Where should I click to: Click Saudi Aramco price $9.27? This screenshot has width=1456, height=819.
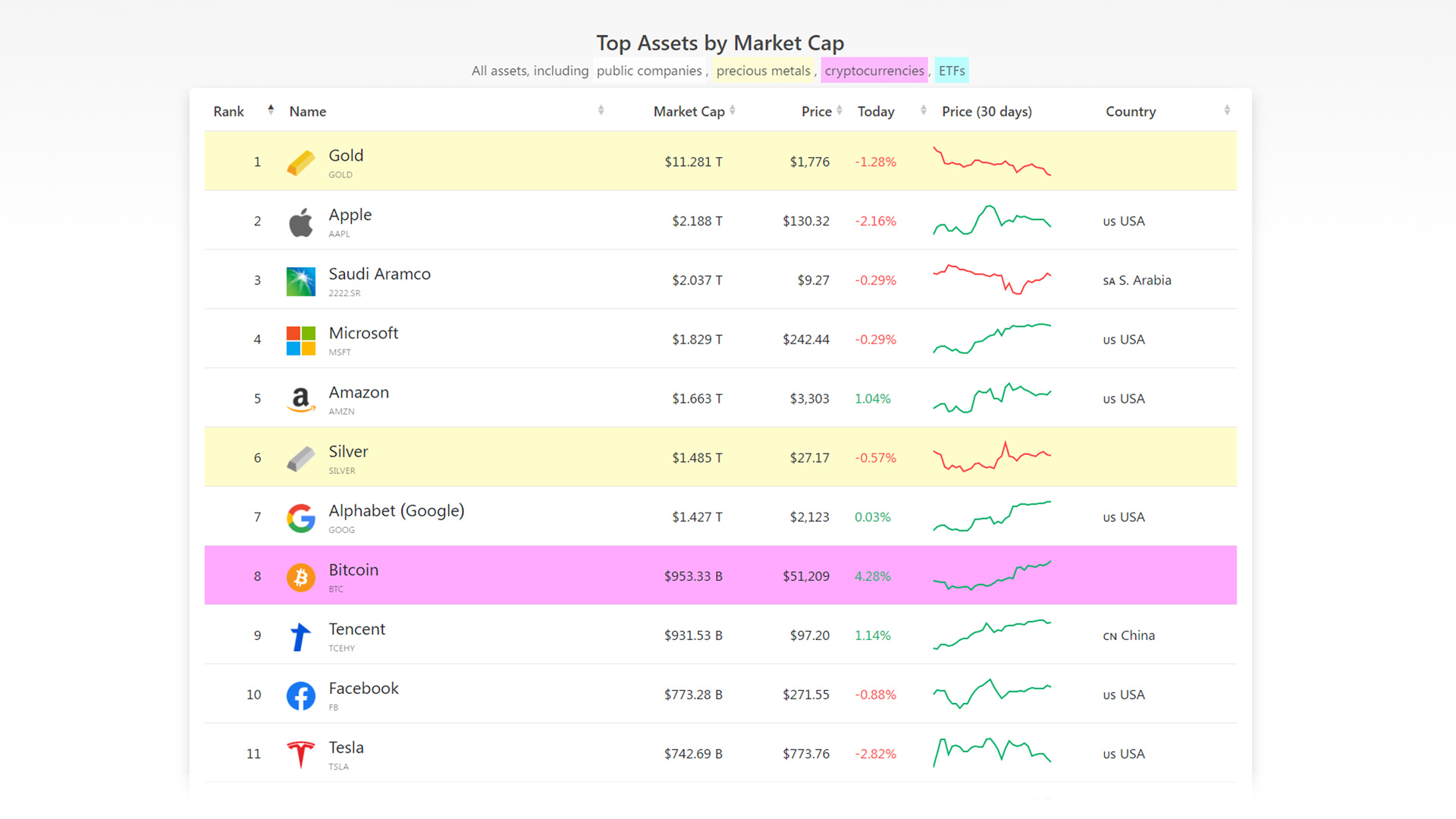coord(813,281)
